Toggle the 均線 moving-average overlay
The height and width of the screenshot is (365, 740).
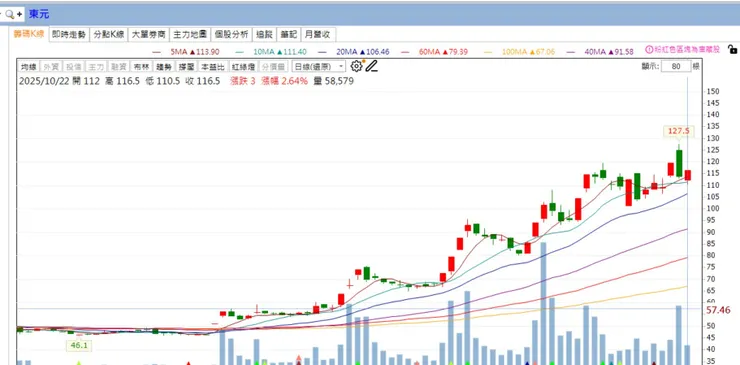pyautogui.click(x=28, y=67)
